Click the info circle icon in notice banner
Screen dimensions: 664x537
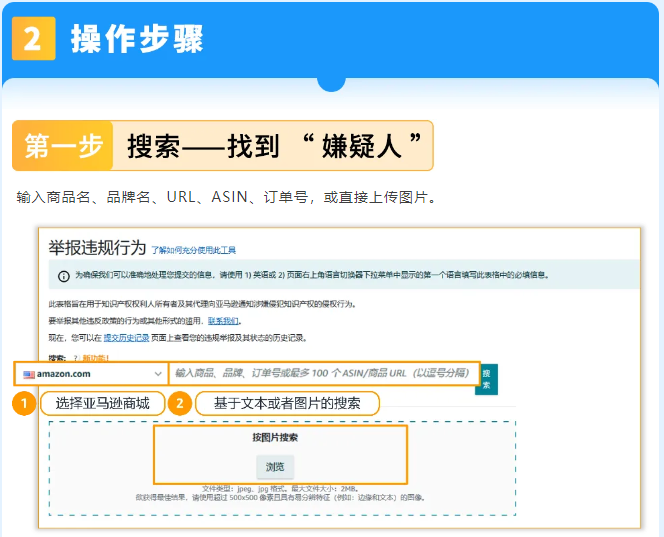[63, 275]
